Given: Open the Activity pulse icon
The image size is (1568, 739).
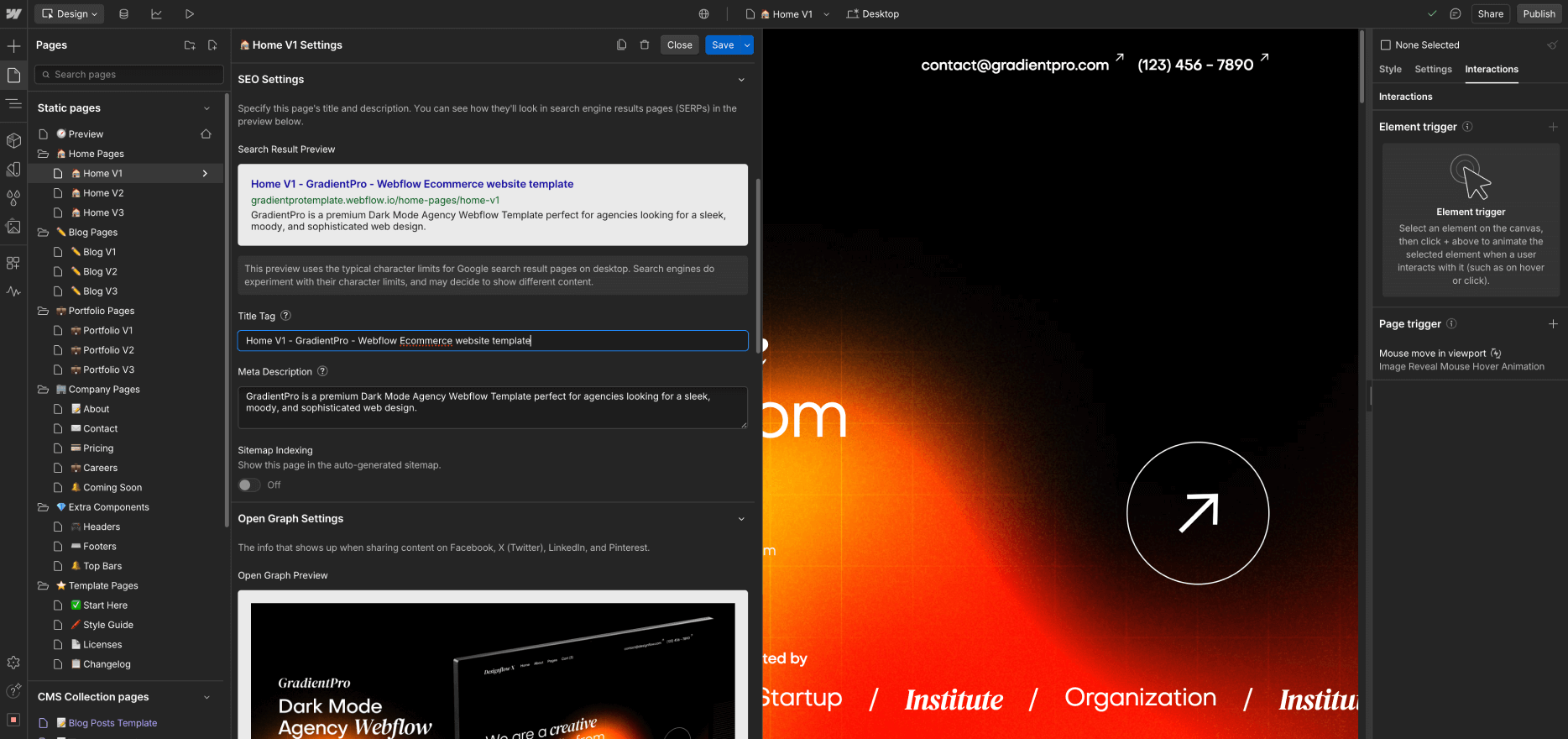Looking at the screenshot, I should pos(13,291).
